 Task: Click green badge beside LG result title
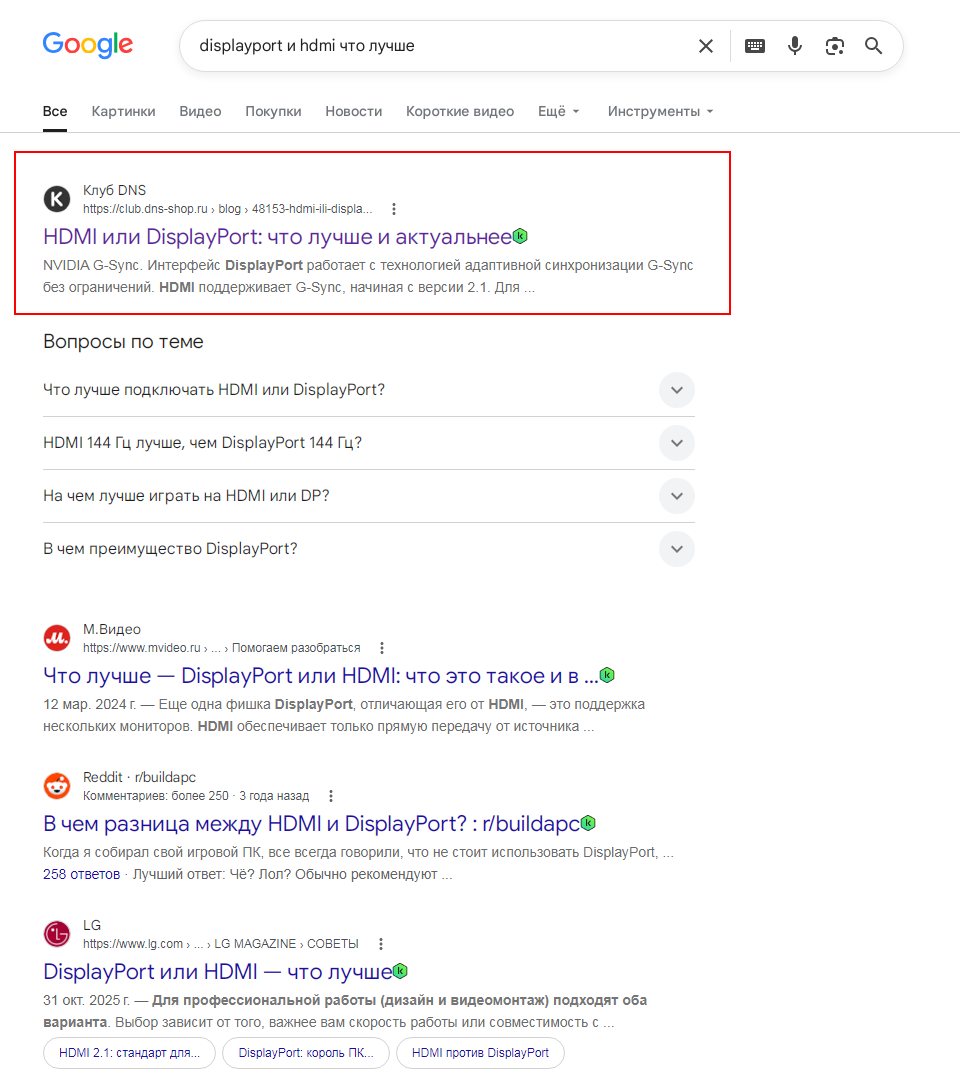[x=401, y=971]
